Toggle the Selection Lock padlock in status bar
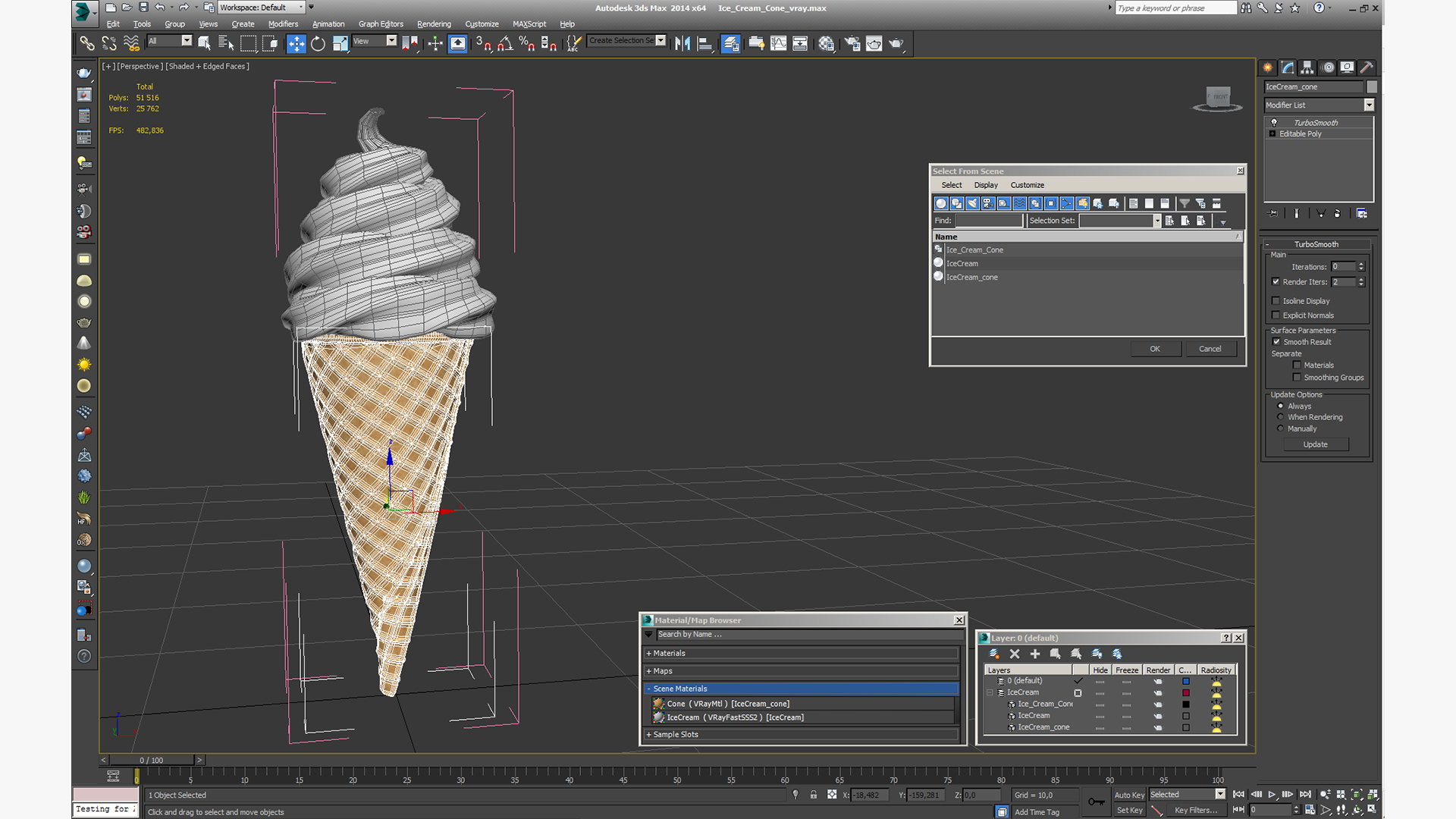Screen dimensions: 1456x819 (814, 795)
